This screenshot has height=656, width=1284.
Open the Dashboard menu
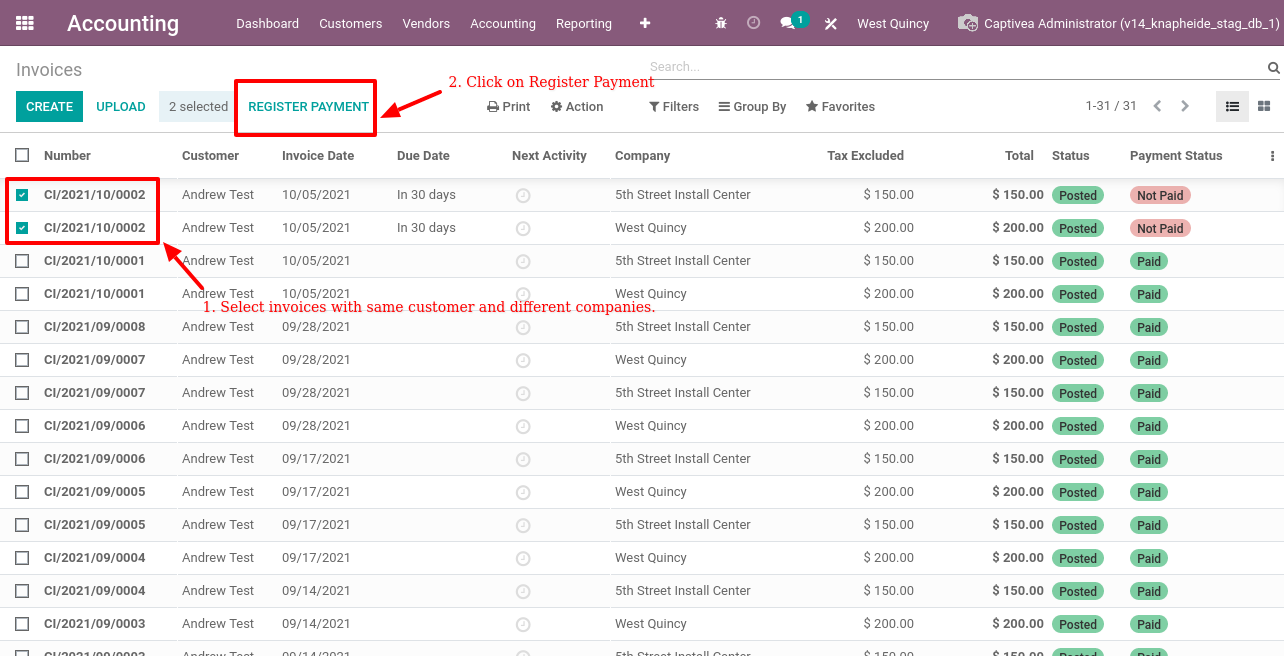coord(267,23)
